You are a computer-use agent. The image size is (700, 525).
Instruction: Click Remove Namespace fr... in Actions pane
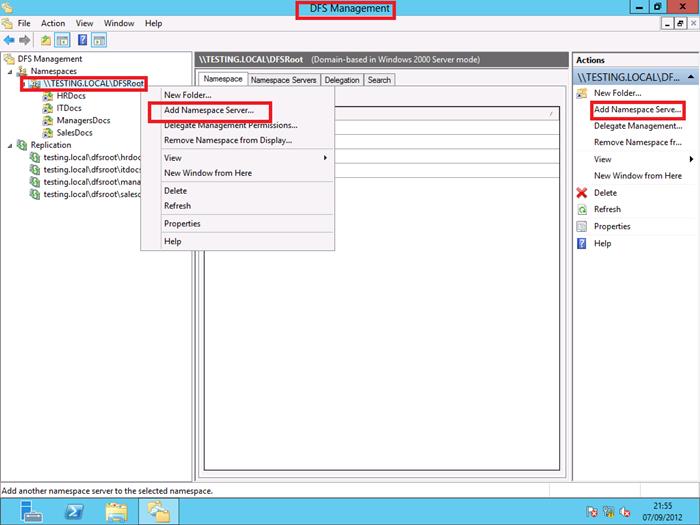[638, 142]
